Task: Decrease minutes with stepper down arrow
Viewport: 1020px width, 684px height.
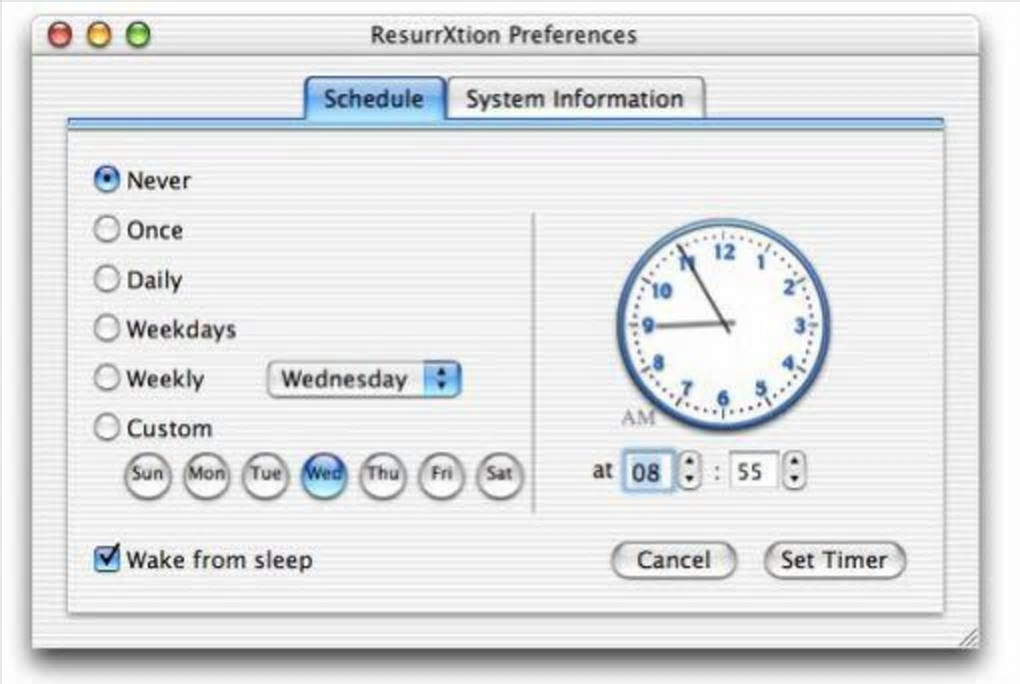Action: 794,480
